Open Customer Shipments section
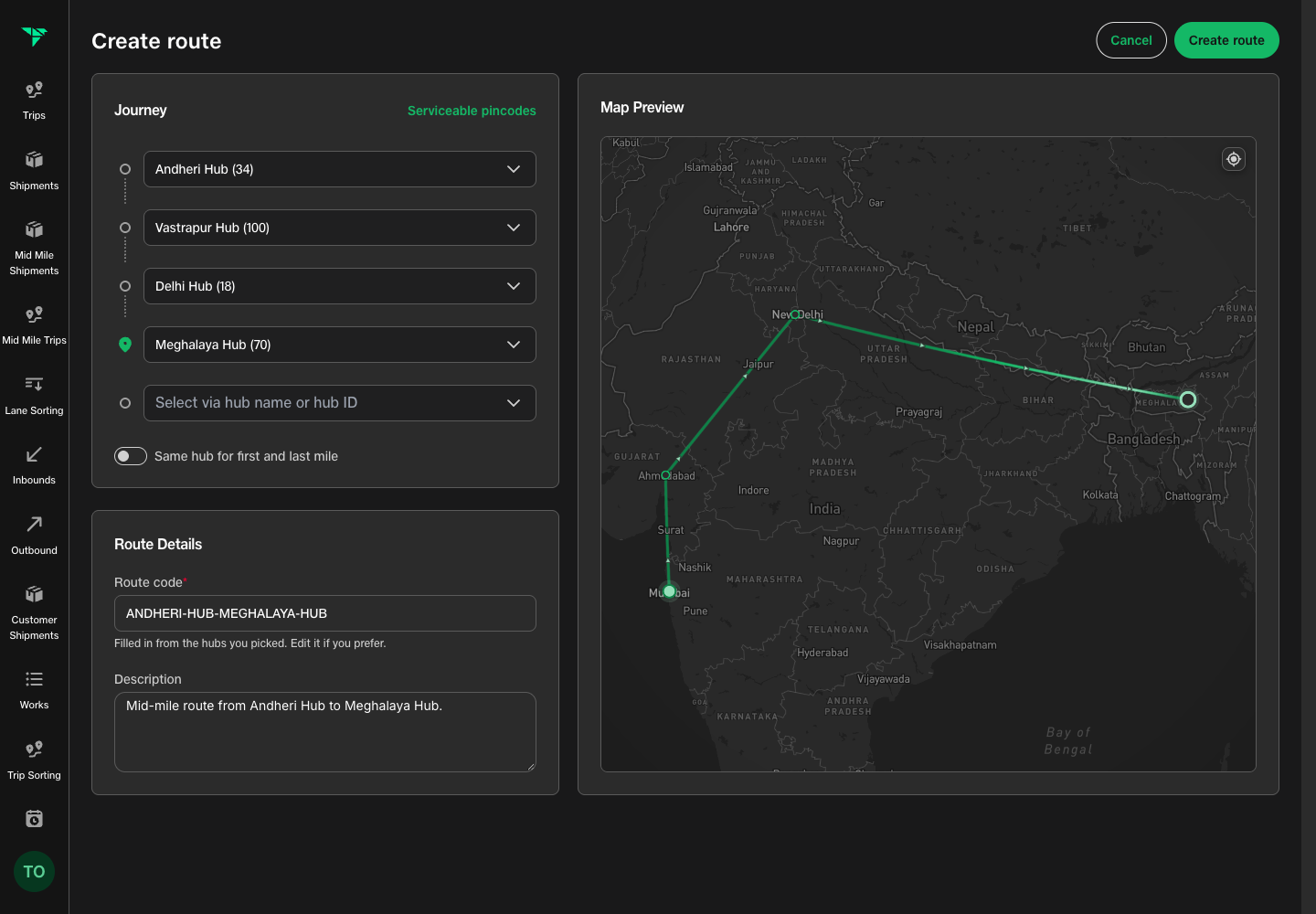Image resolution: width=1316 pixels, height=914 pixels. pyautogui.click(x=34, y=612)
